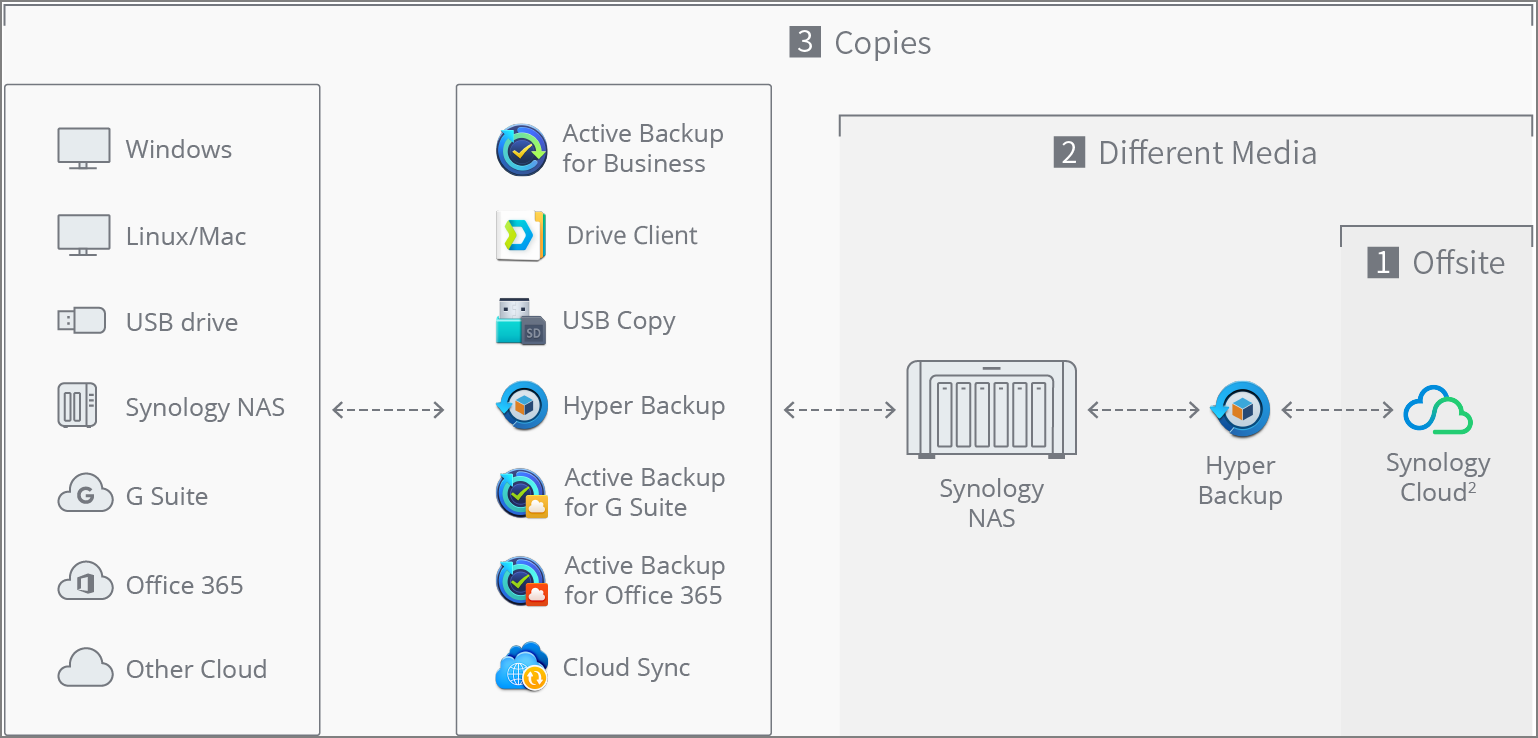Select the USB Copy app icon
The height and width of the screenshot is (738, 1538).
point(521,321)
